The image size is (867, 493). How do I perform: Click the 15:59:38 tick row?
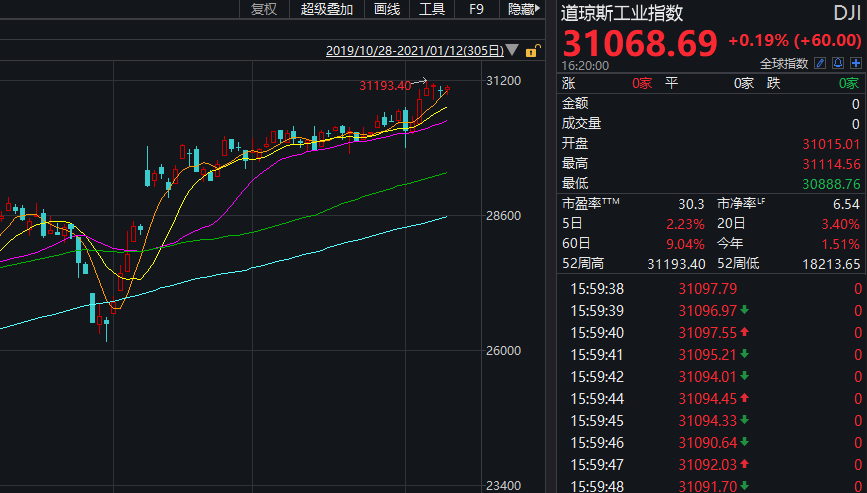point(596,288)
